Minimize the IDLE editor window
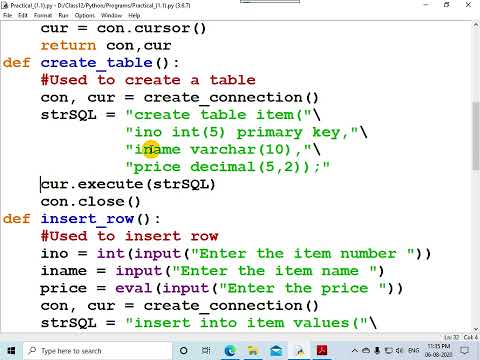 click(x=426, y=5)
